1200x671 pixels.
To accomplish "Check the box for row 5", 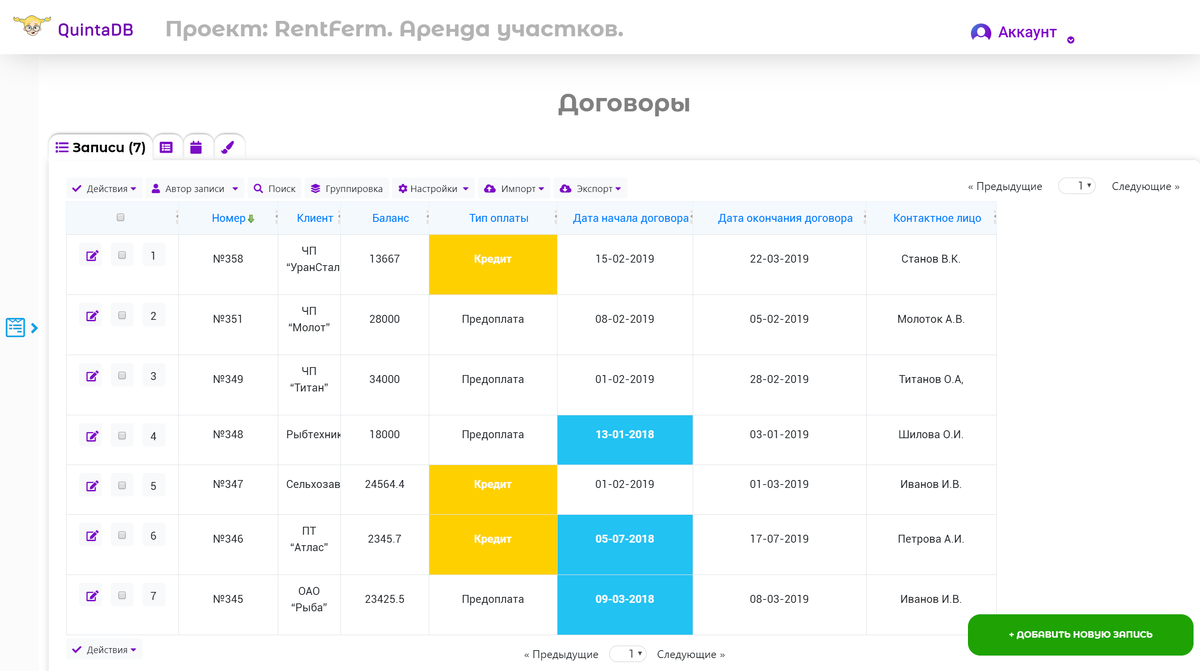I will [x=122, y=486].
